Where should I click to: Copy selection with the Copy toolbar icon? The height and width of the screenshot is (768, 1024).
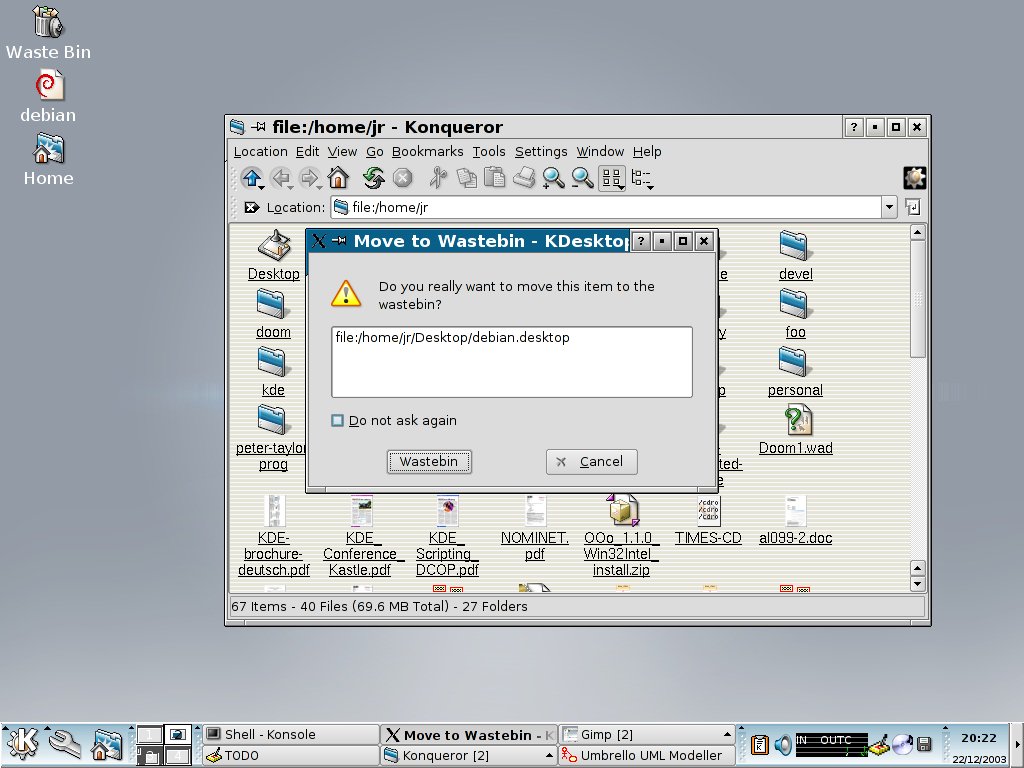(x=466, y=178)
